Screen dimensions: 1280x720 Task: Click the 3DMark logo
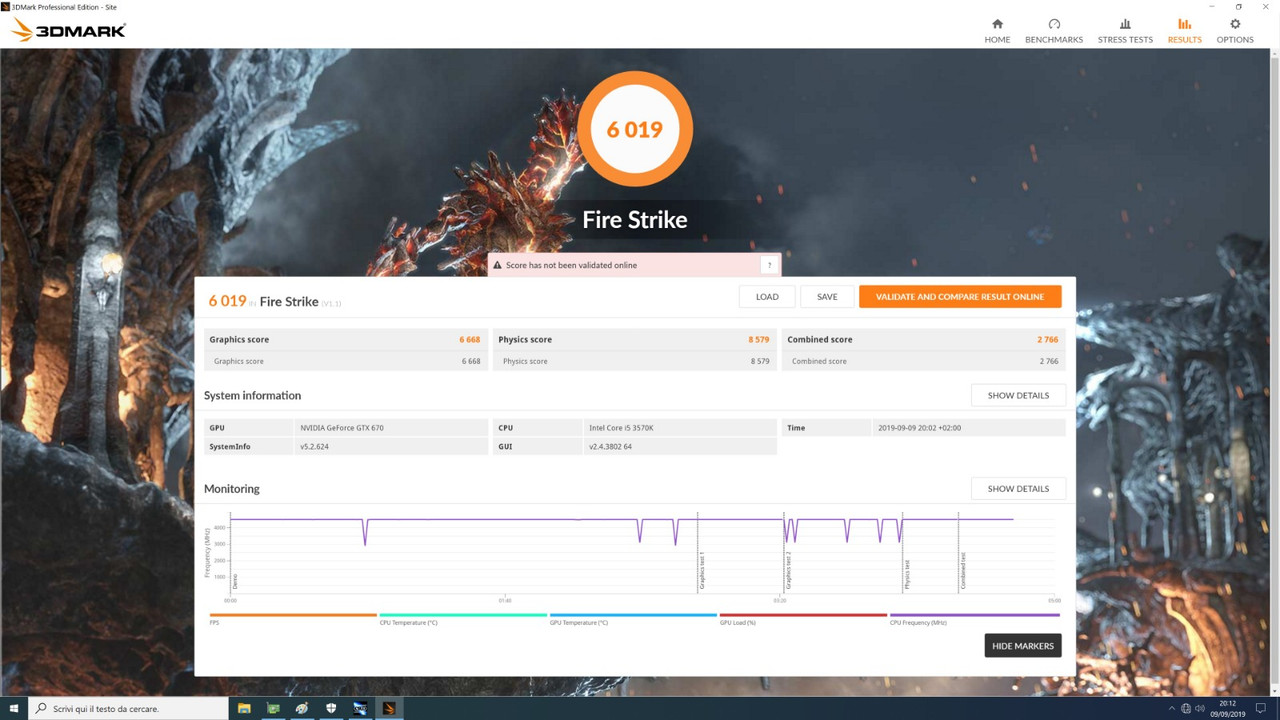(68, 31)
